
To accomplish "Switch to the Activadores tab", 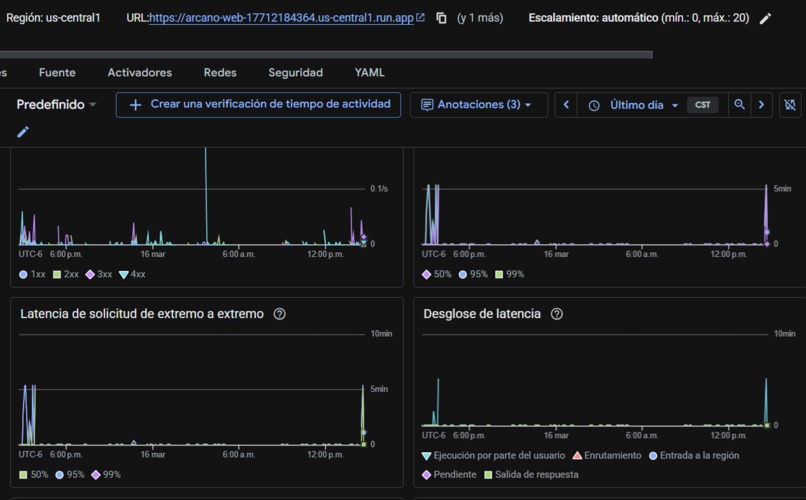I will 140,72.
